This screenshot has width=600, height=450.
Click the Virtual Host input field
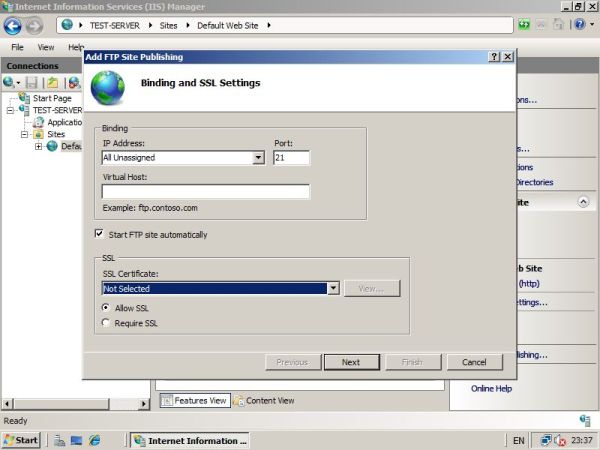click(x=206, y=191)
